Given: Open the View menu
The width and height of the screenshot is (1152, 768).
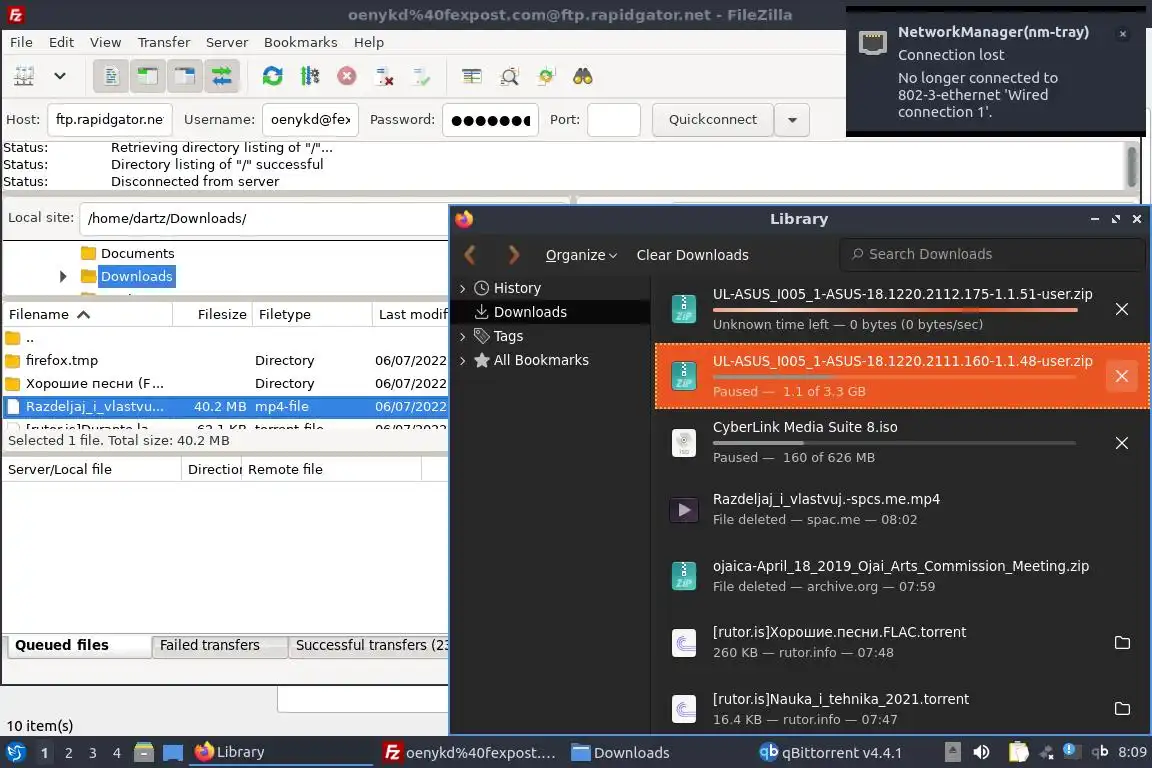Looking at the screenshot, I should coord(105,42).
